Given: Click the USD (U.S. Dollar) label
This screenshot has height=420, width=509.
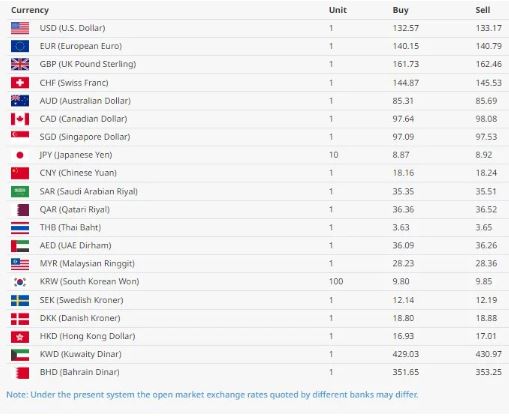Looking at the screenshot, I should tap(72, 28).
